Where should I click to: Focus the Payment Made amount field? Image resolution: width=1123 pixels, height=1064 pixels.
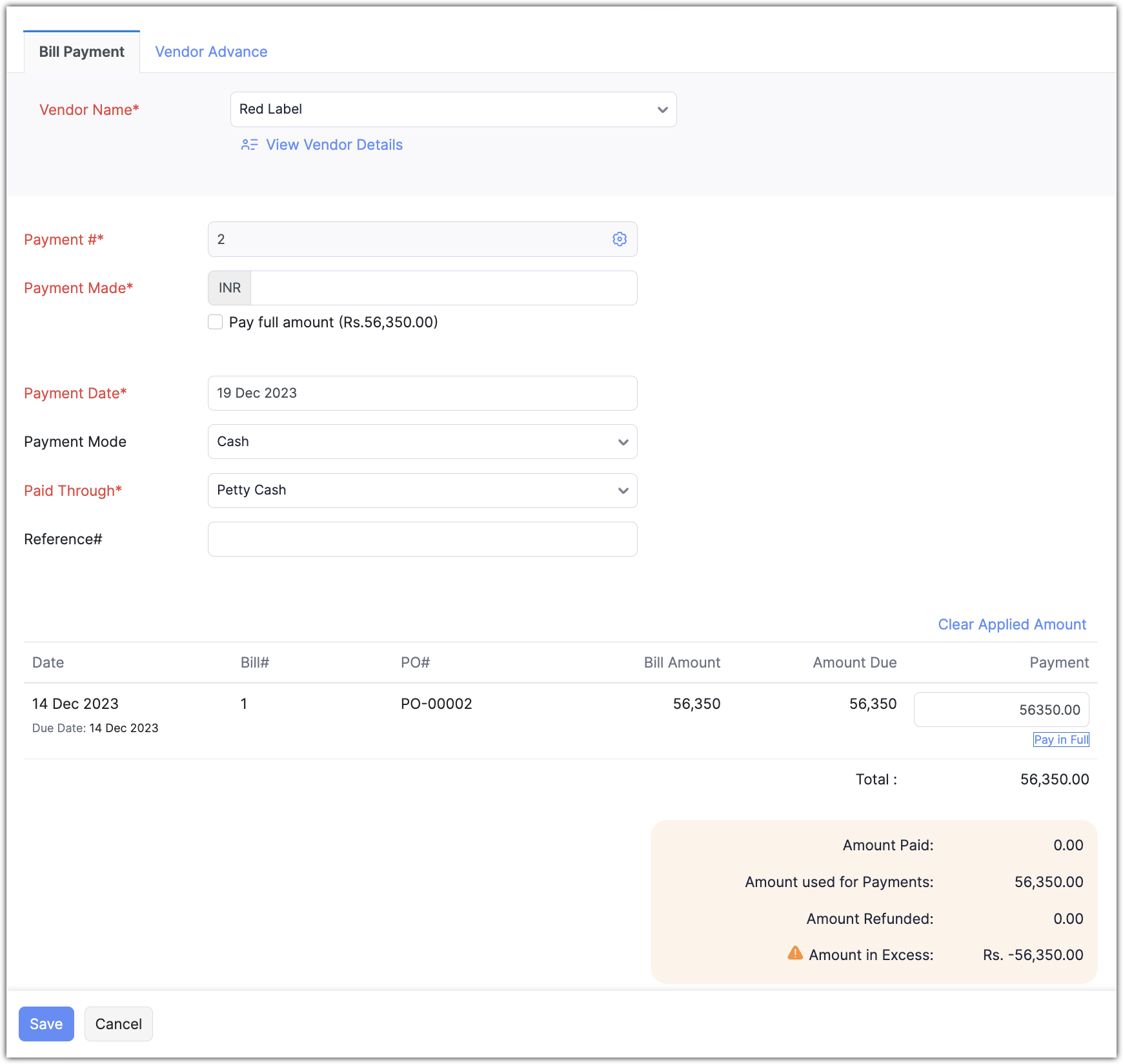coord(443,288)
